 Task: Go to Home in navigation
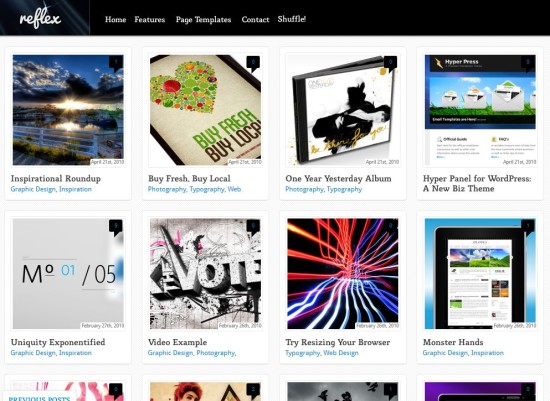pyautogui.click(x=115, y=20)
